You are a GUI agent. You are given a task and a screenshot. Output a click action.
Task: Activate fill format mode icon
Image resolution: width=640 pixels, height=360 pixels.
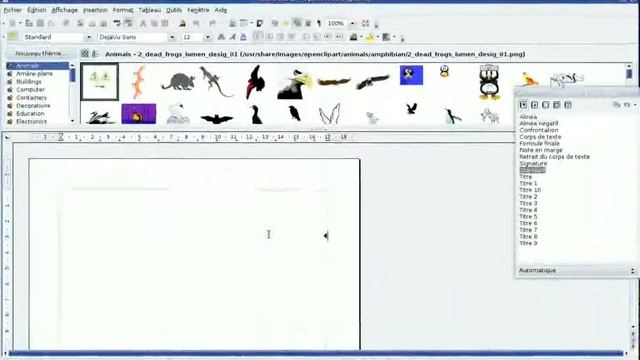pyautogui.click(x=617, y=105)
